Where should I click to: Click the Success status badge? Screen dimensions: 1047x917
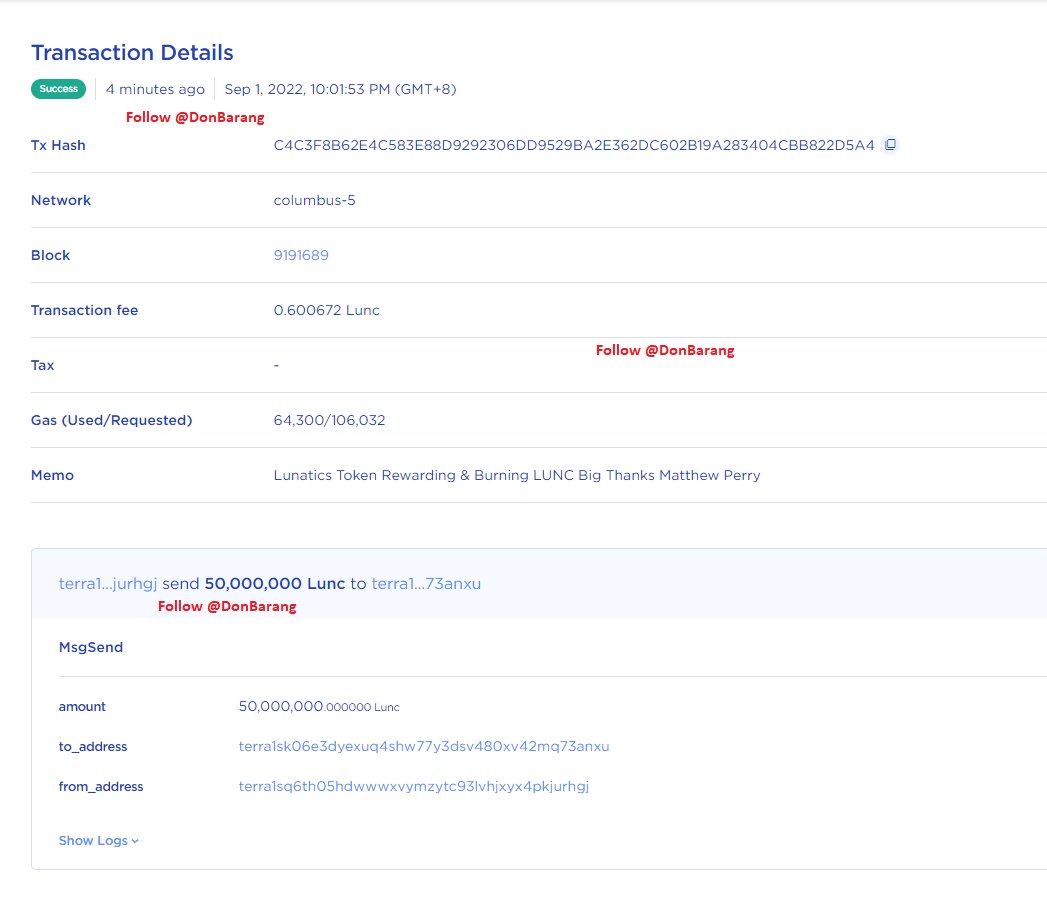58,89
